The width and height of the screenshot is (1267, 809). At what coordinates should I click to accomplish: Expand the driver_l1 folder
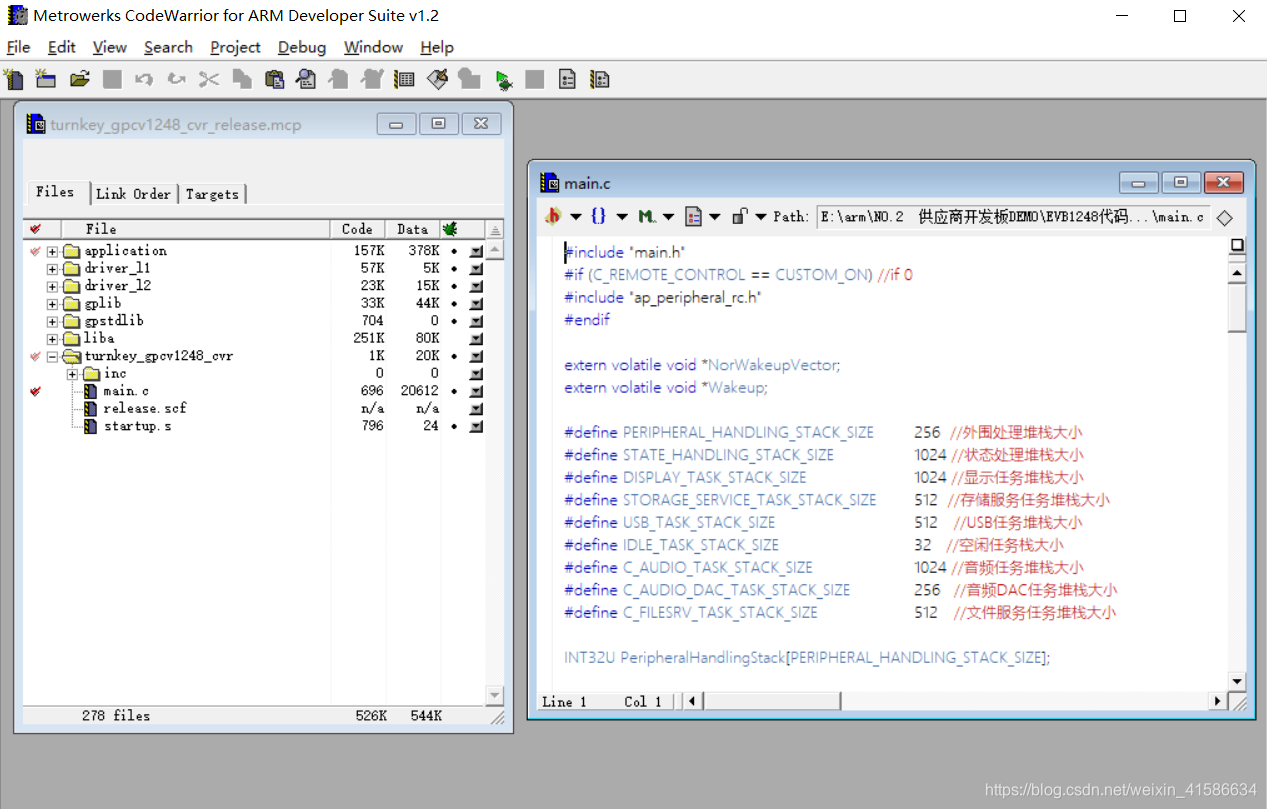coord(53,268)
